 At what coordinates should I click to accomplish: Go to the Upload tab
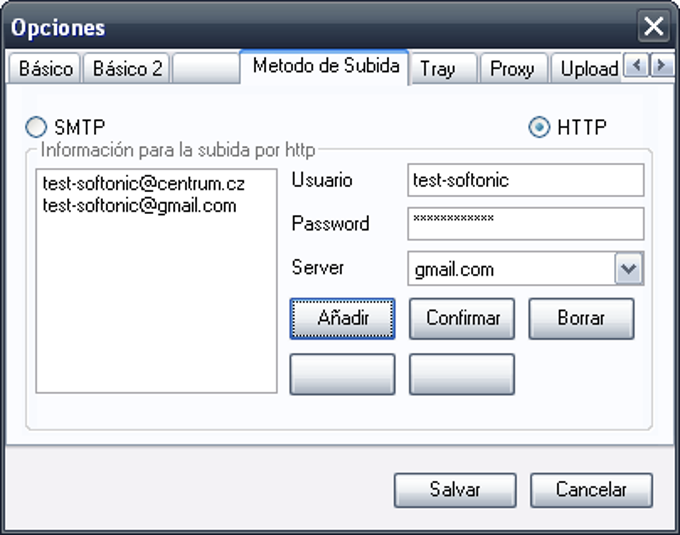tap(586, 69)
